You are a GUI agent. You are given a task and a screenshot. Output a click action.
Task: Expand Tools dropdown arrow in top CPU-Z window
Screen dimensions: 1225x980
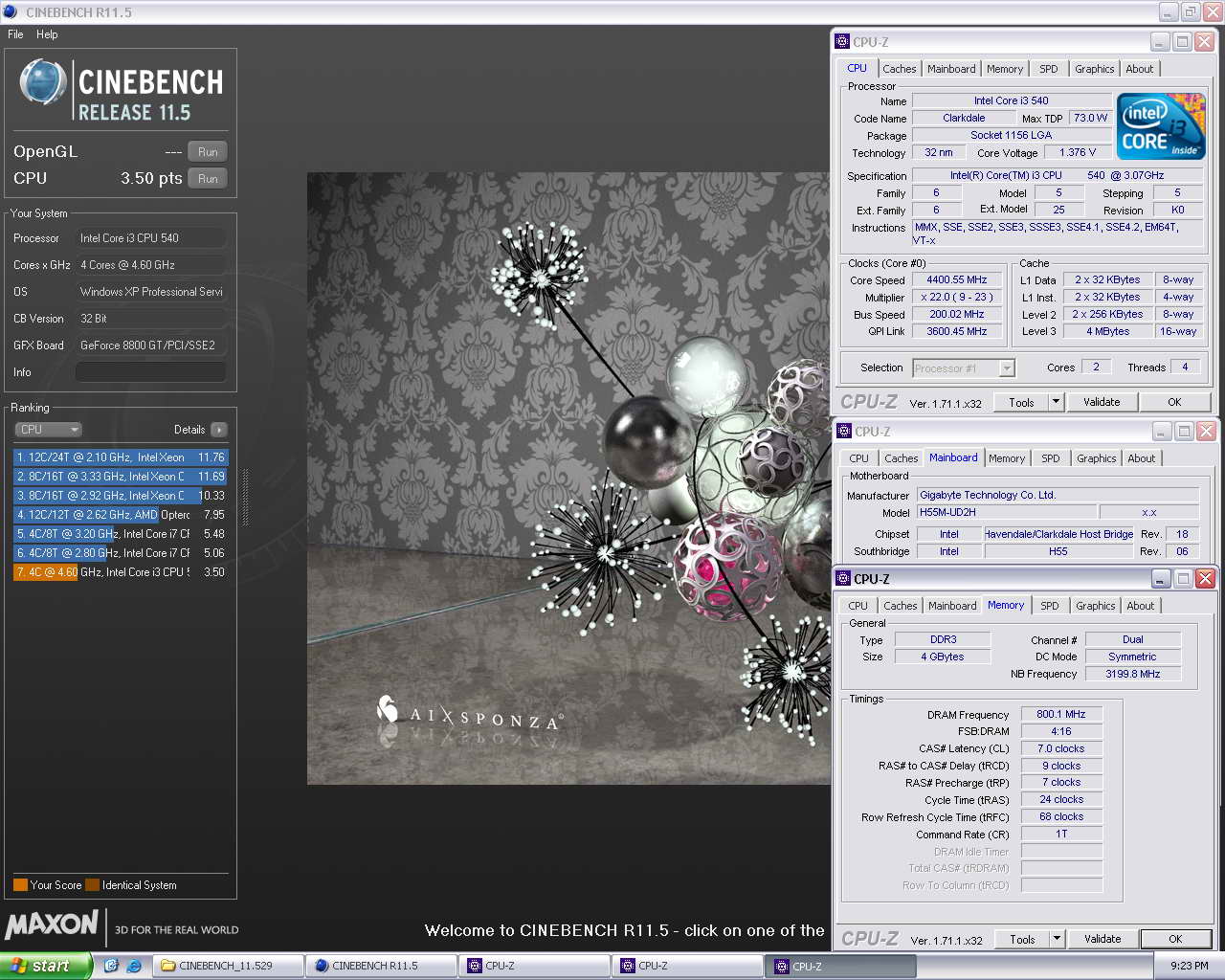click(1057, 403)
